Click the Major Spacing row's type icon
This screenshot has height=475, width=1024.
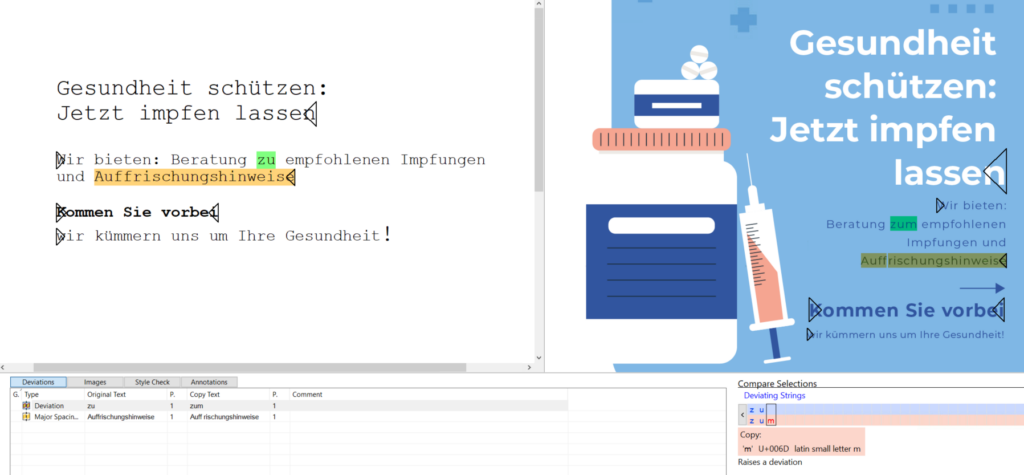[26, 417]
